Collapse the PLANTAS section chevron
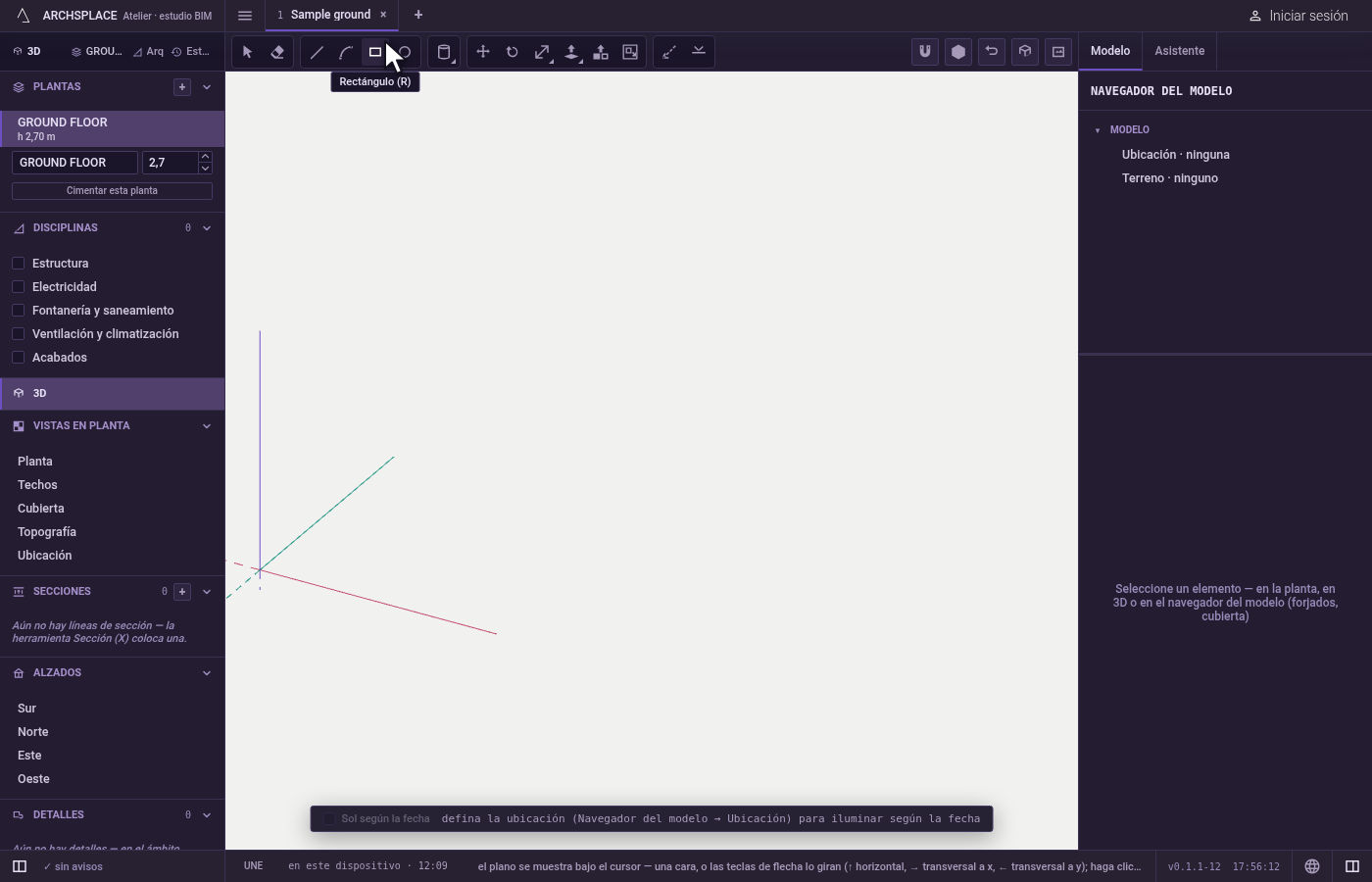 click(207, 87)
